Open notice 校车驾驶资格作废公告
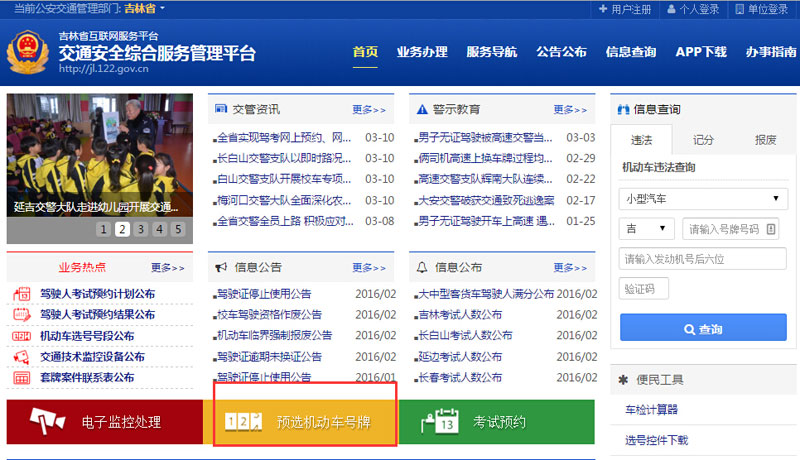This screenshot has height=460, width=800. [x=269, y=315]
